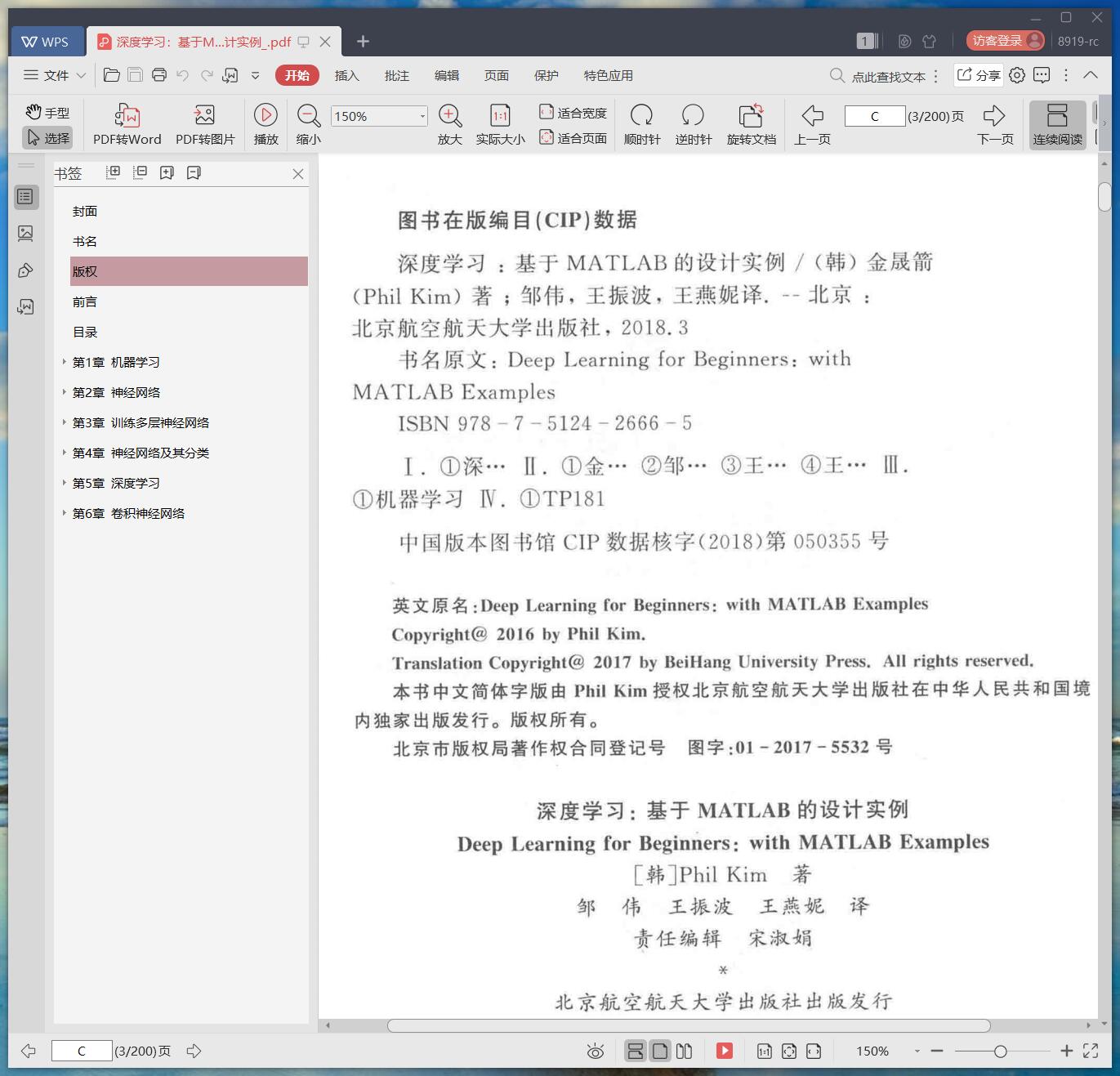Toggle continuous reading mode (连续阅读)
This screenshot has height=1076, width=1120.
(x=1057, y=124)
